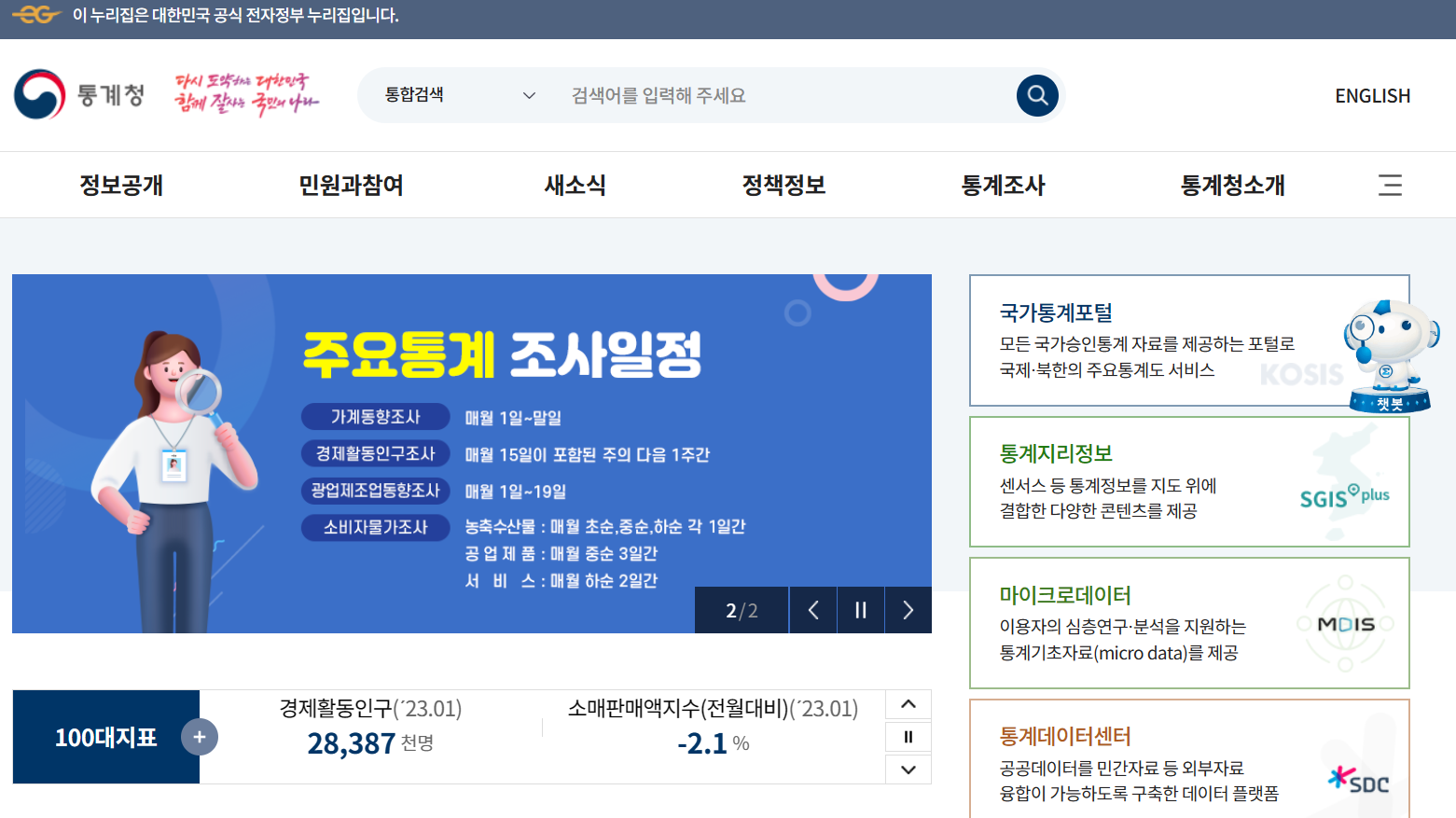Go to previous banner slide

pos(812,609)
